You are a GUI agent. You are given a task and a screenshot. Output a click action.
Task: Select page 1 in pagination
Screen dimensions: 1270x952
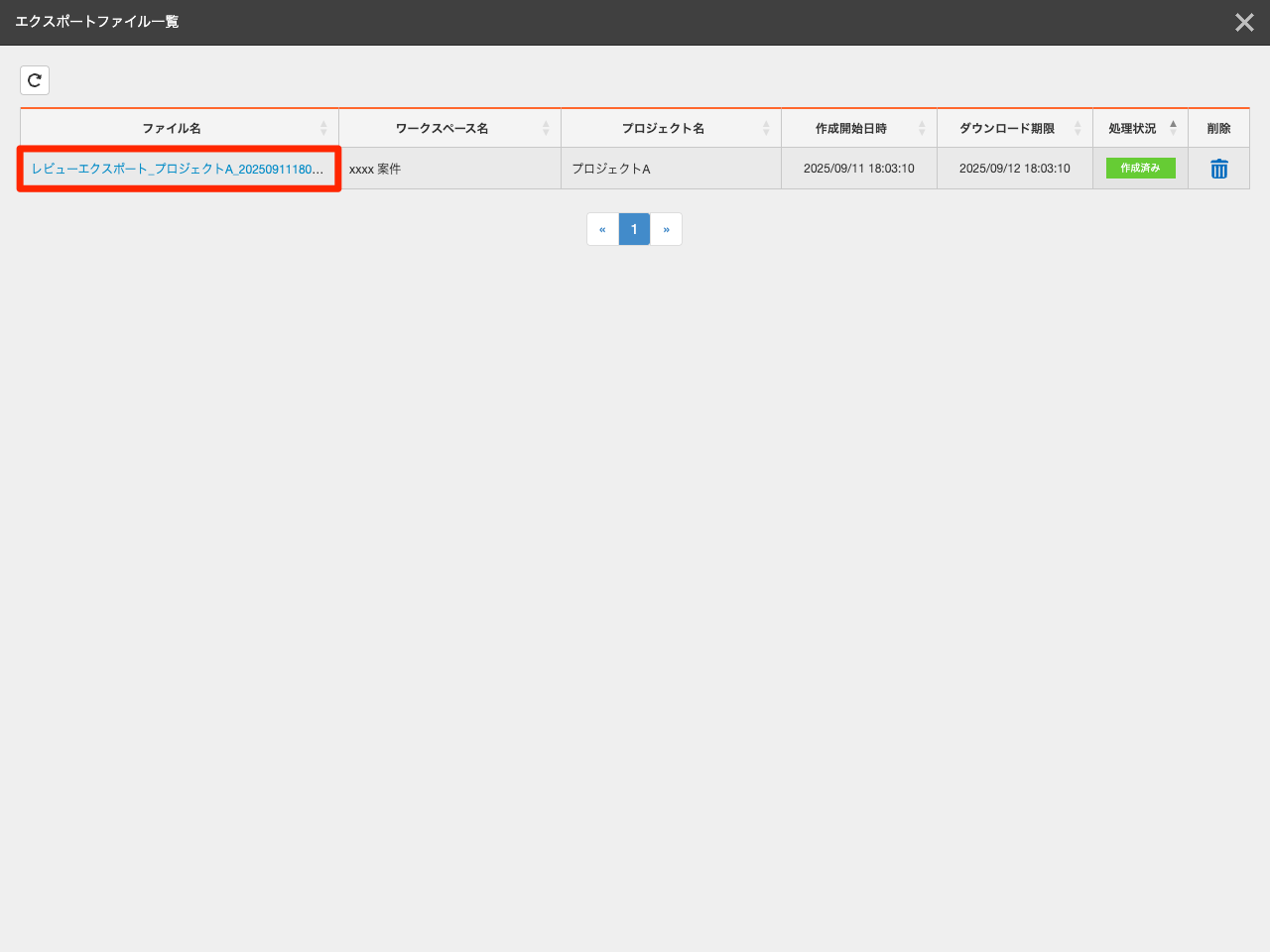pos(634,229)
